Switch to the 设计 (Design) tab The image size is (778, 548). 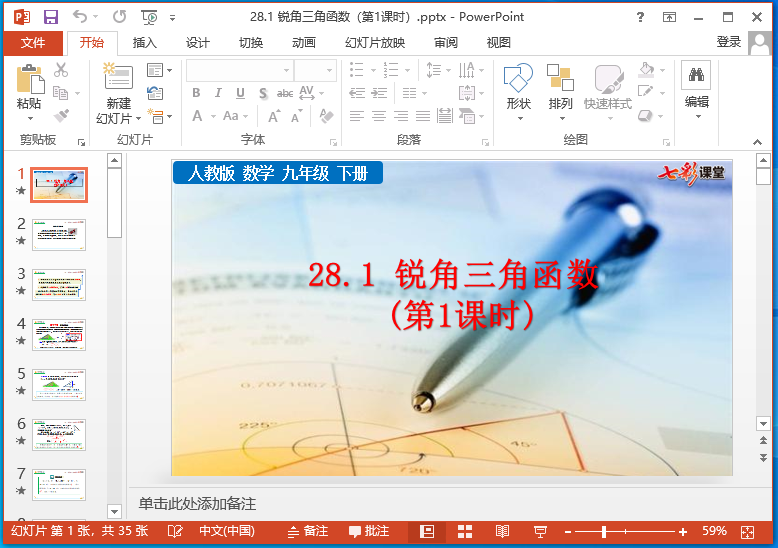[x=197, y=43]
